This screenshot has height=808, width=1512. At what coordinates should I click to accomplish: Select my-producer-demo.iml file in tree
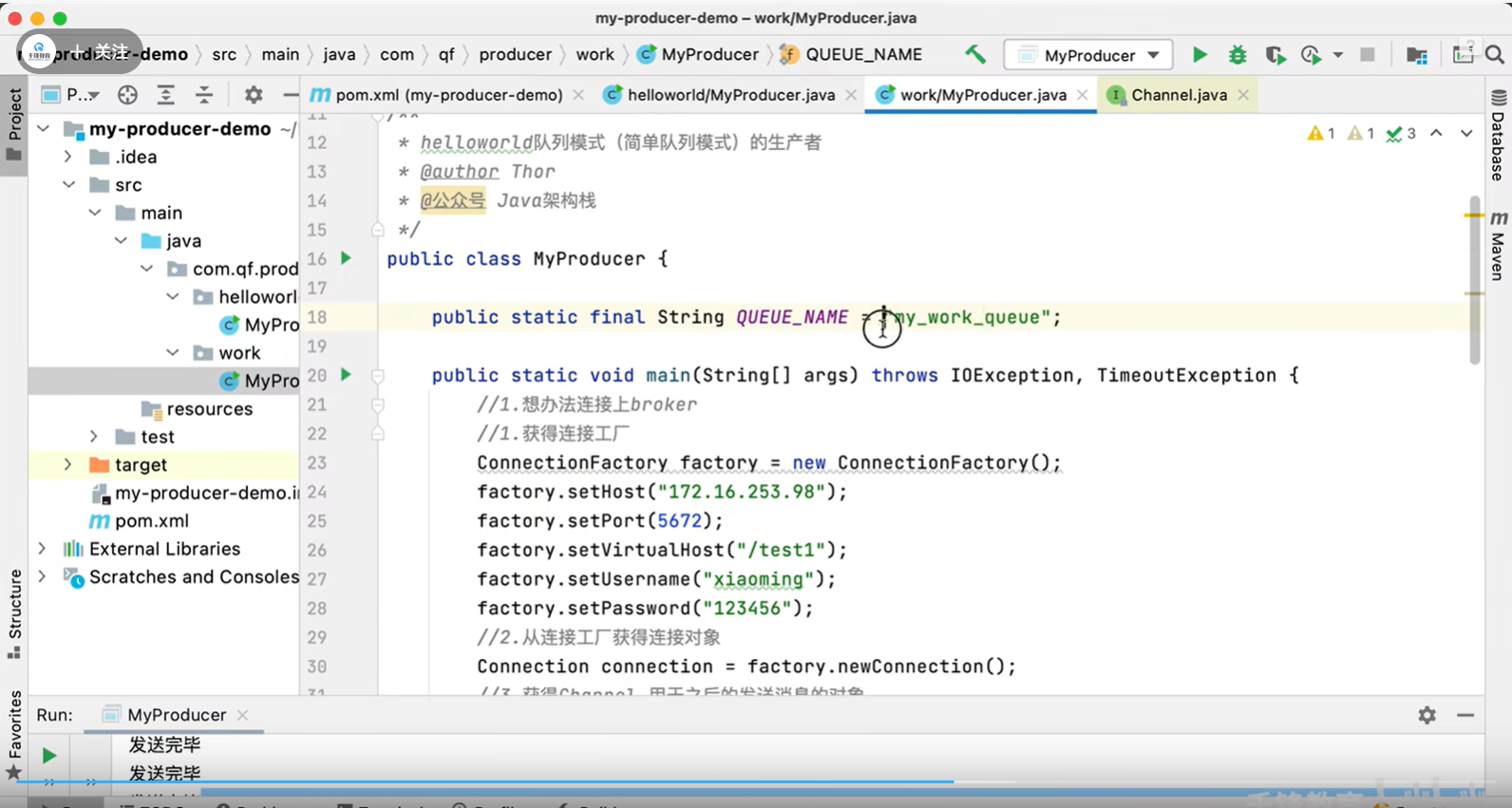pos(196,493)
